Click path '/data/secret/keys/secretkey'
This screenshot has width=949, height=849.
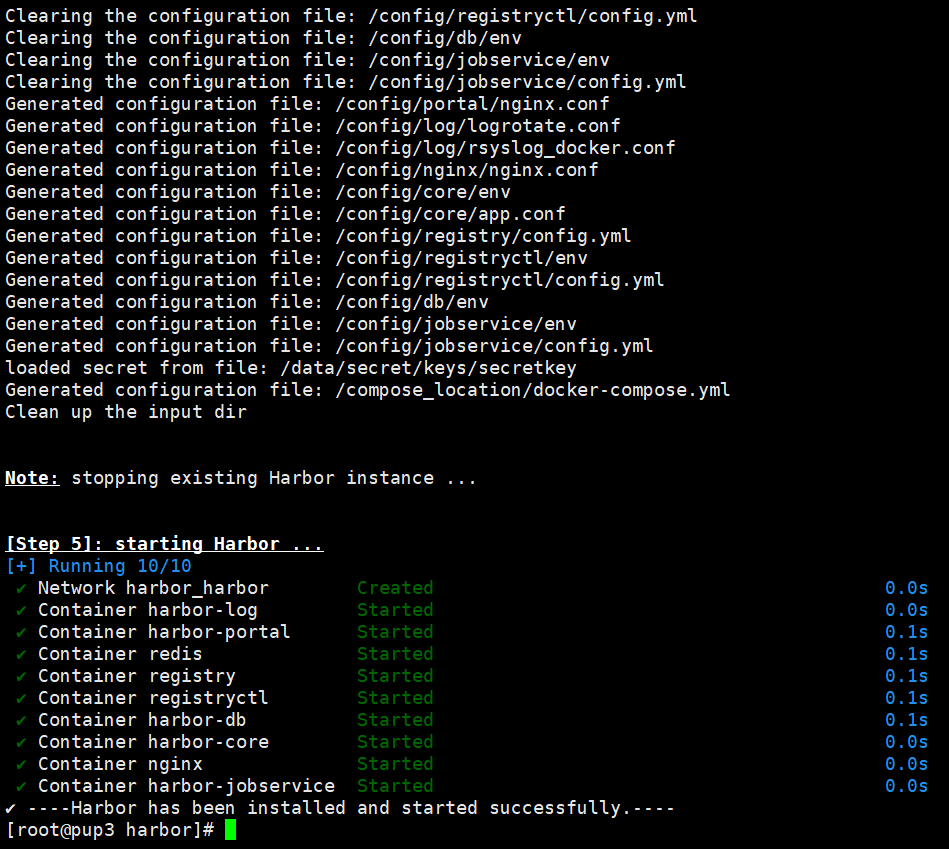429,367
